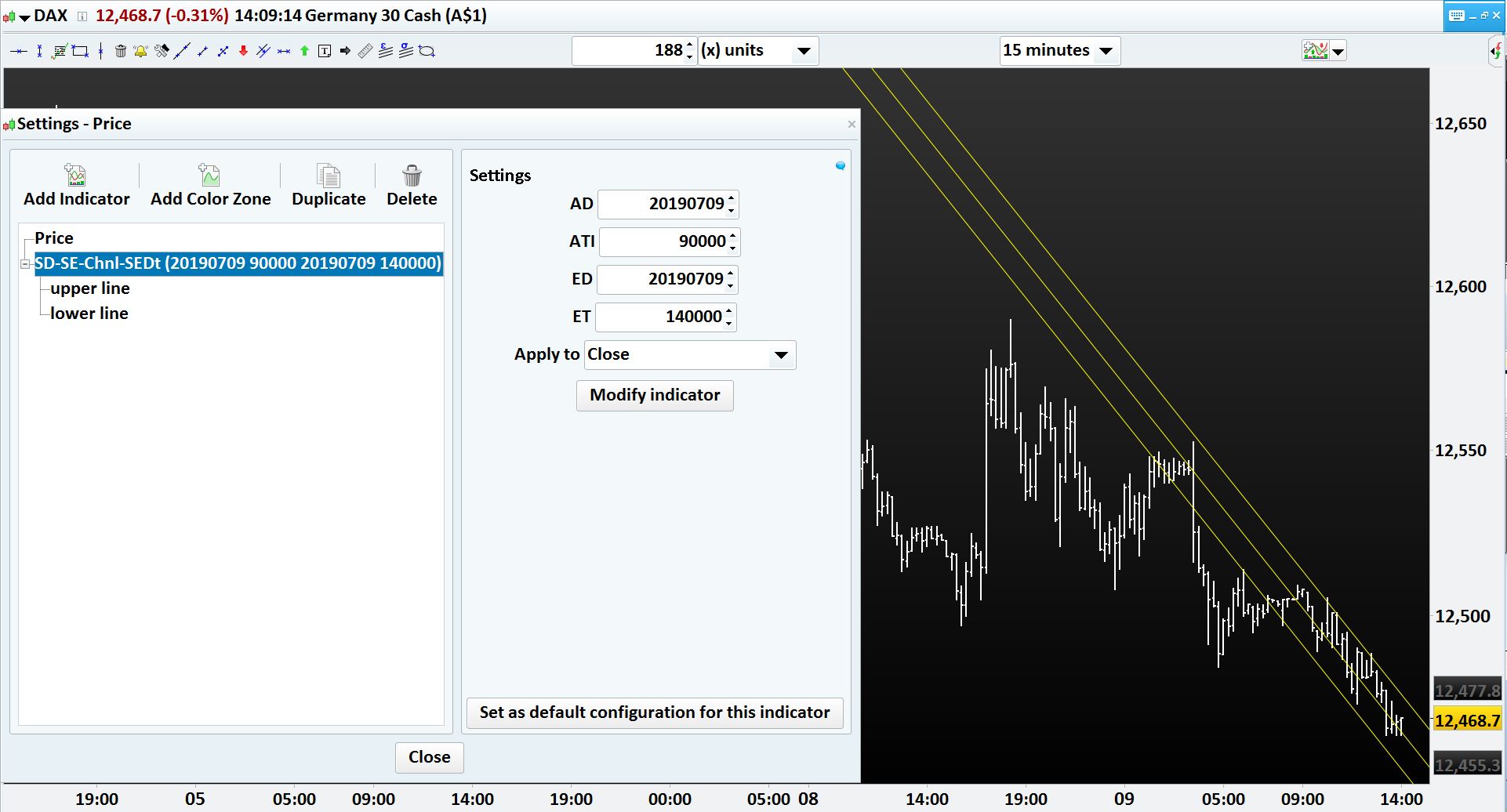
Task: Click the Close button at dialog bottom
Action: click(429, 758)
